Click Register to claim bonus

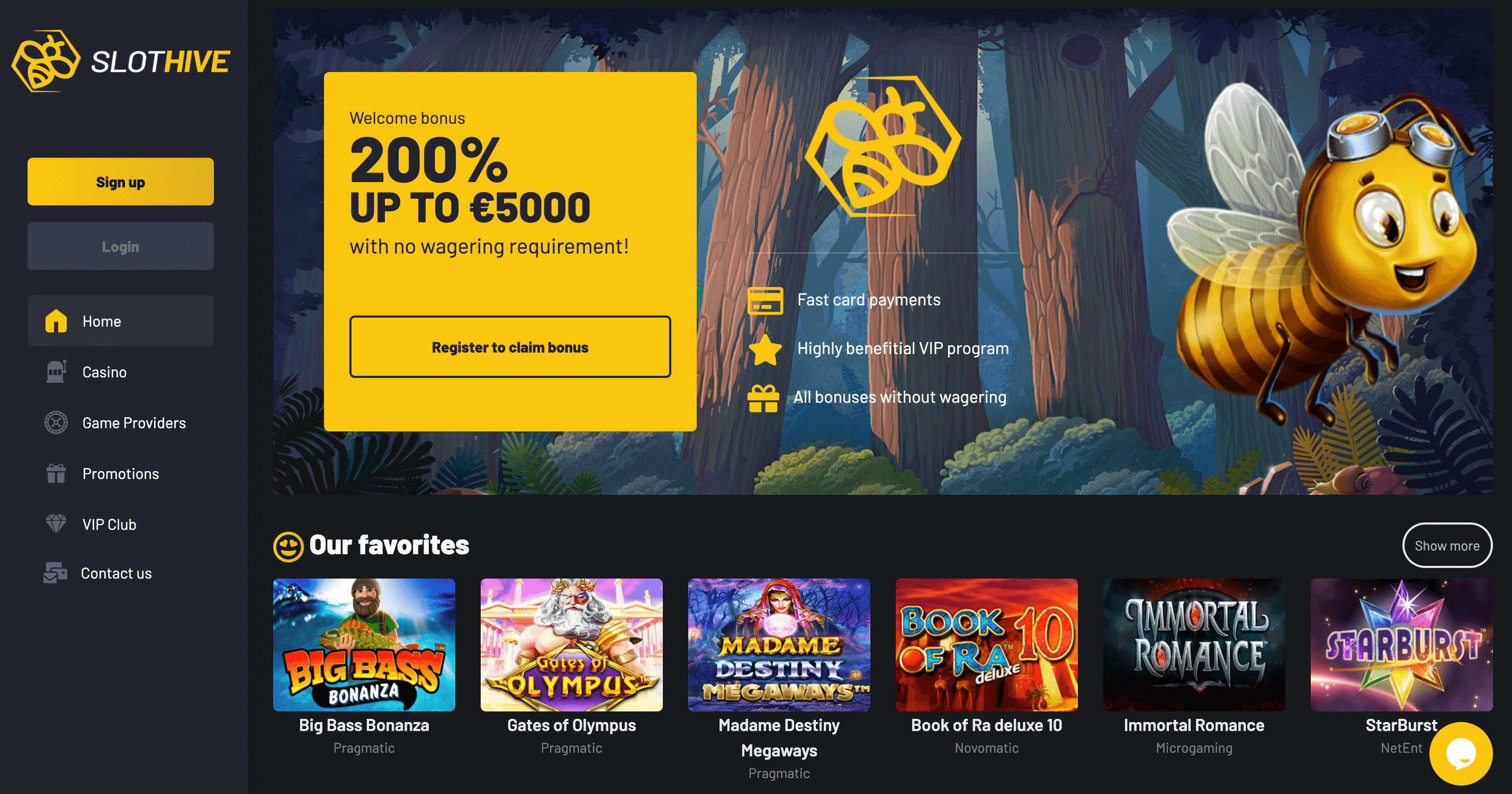[x=510, y=347]
